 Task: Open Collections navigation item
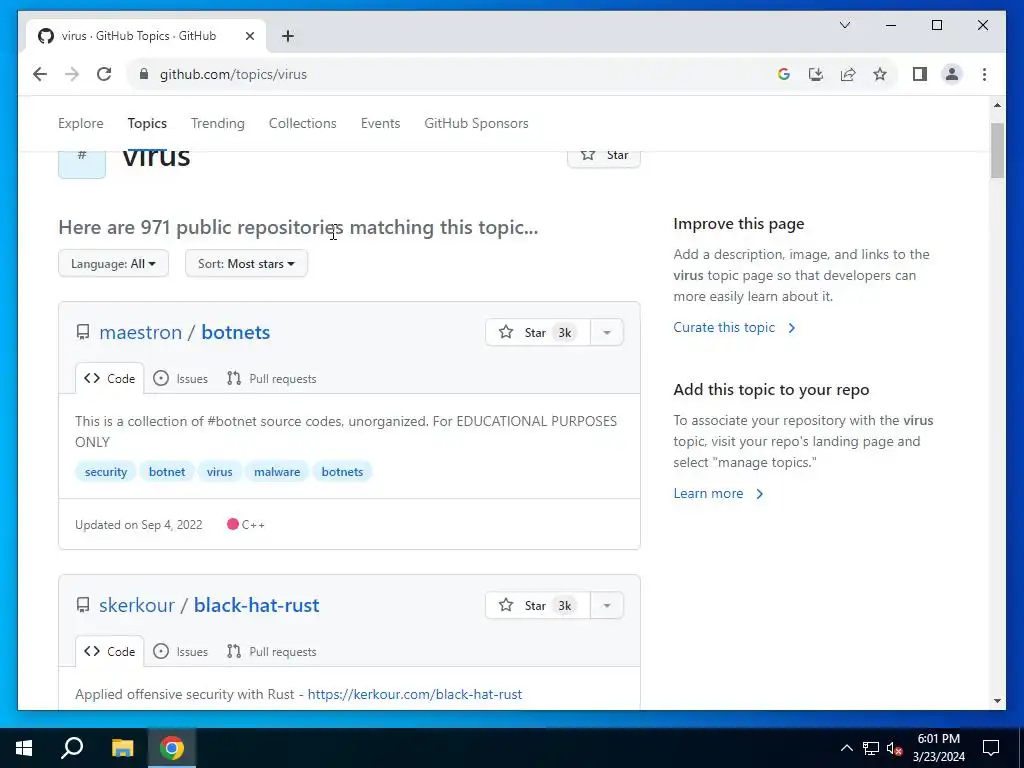(x=302, y=123)
